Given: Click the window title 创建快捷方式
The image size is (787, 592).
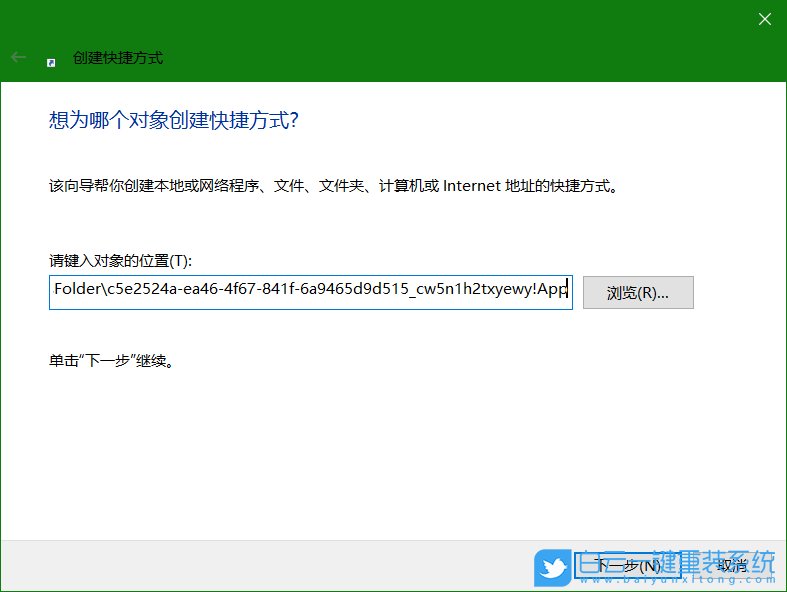Looking at the screenshot, I should tap(118, 58).
